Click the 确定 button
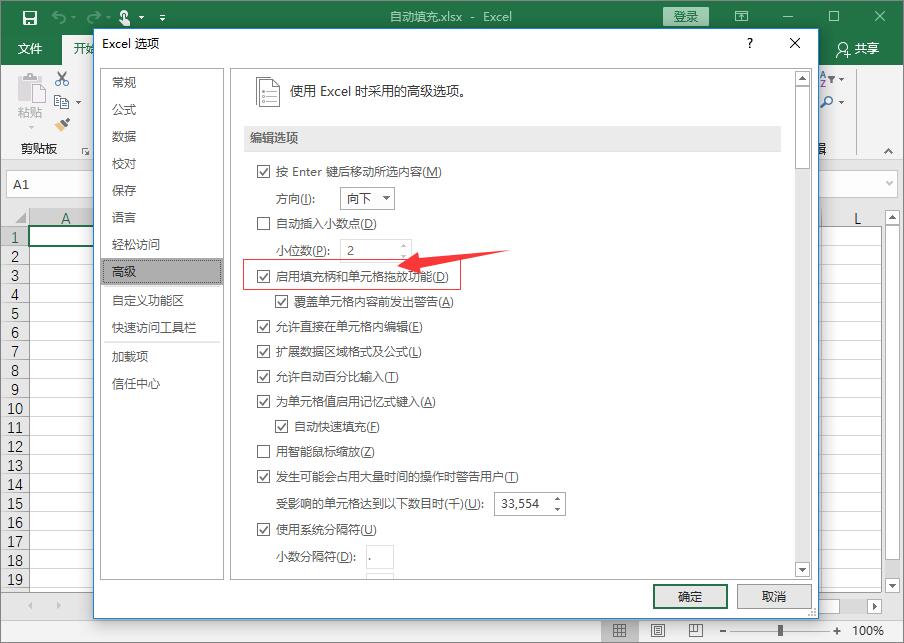Viewport: 904px width, 643px height. (x=690, y=596)
